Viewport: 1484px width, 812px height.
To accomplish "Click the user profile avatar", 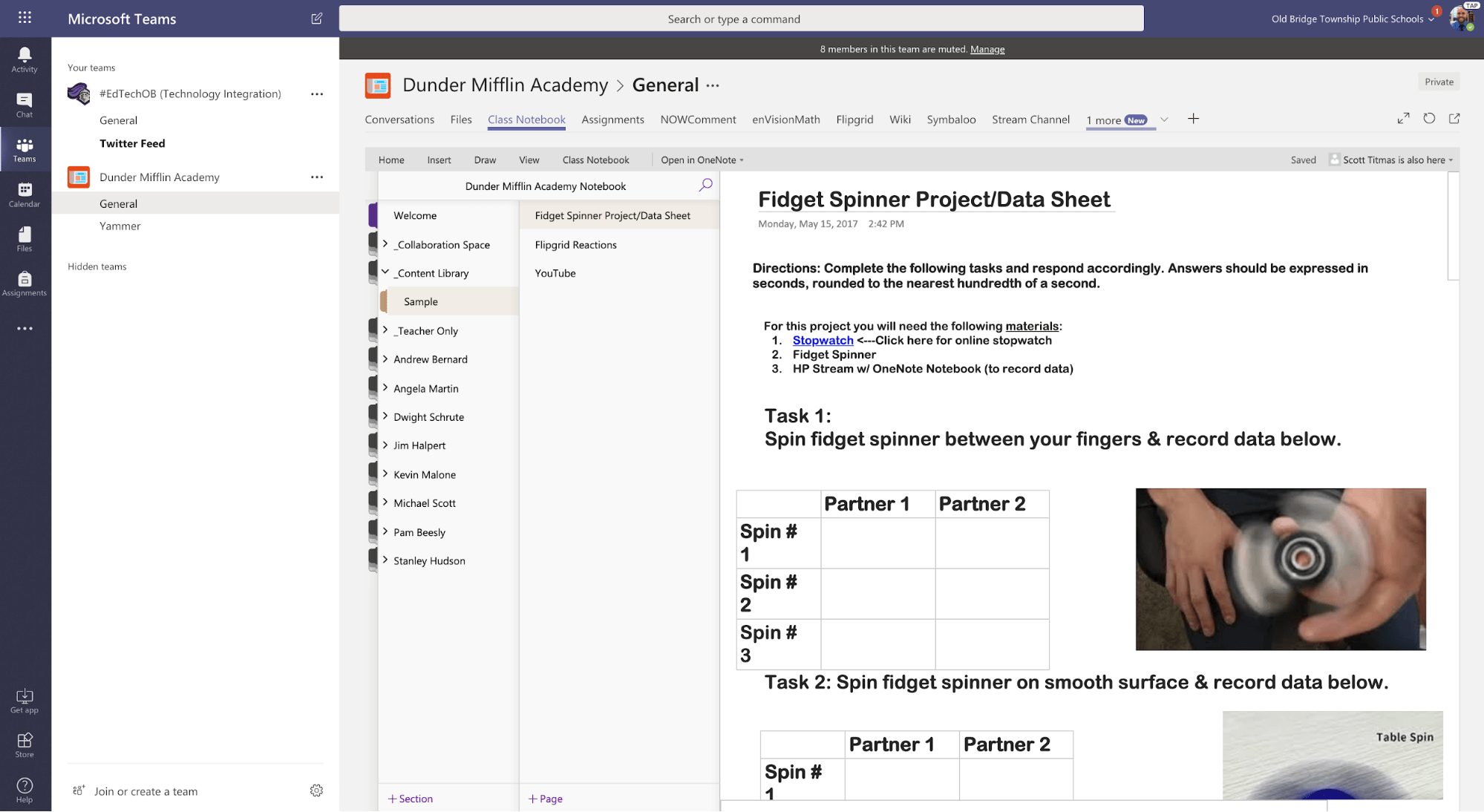I will coord(1462,18).
